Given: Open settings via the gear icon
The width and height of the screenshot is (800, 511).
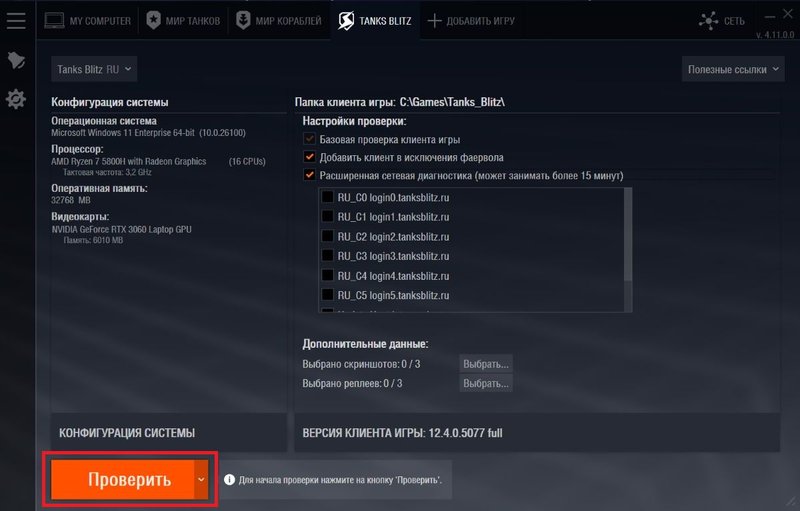Looking at the screenshot, I should [x=16, y=99].
